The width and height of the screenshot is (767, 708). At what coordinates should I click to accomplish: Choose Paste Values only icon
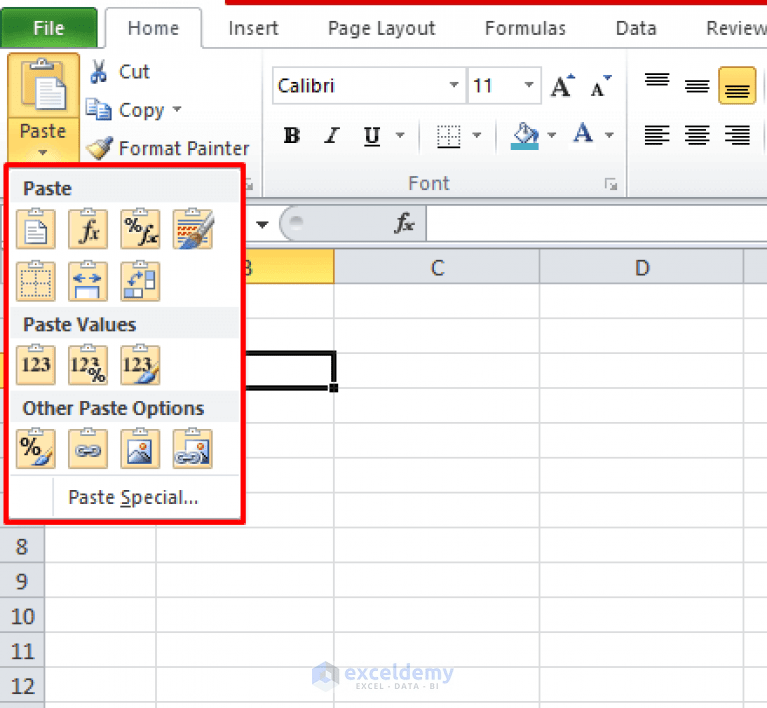pyautogui.click(x=36, y=365)
